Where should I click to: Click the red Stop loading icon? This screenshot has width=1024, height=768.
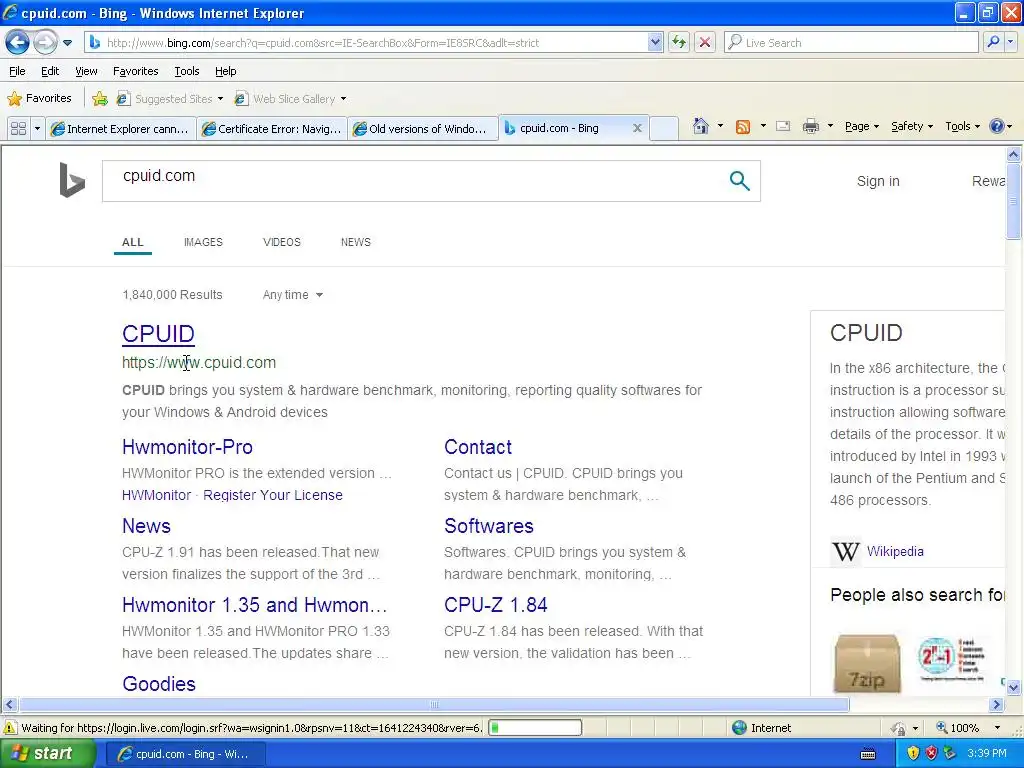[x=705, y=43]
